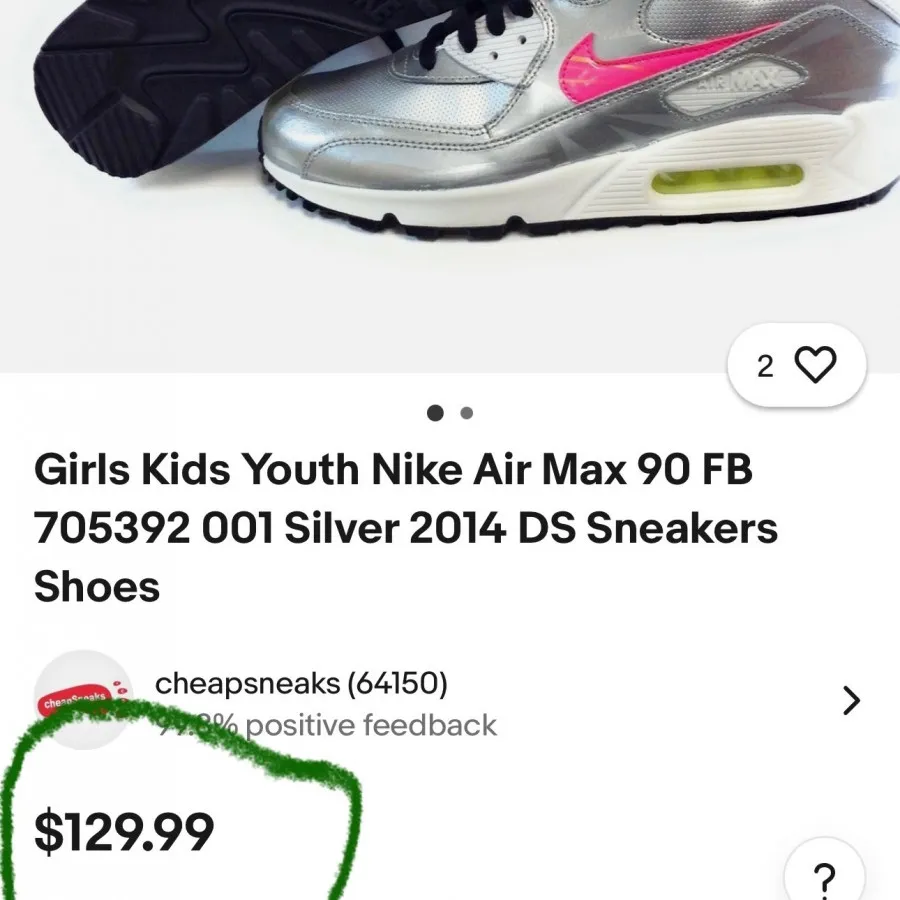Viewport: 900px width, 900px height.
Task: Tap the heart watchlist icon
Action: point(815,365)
